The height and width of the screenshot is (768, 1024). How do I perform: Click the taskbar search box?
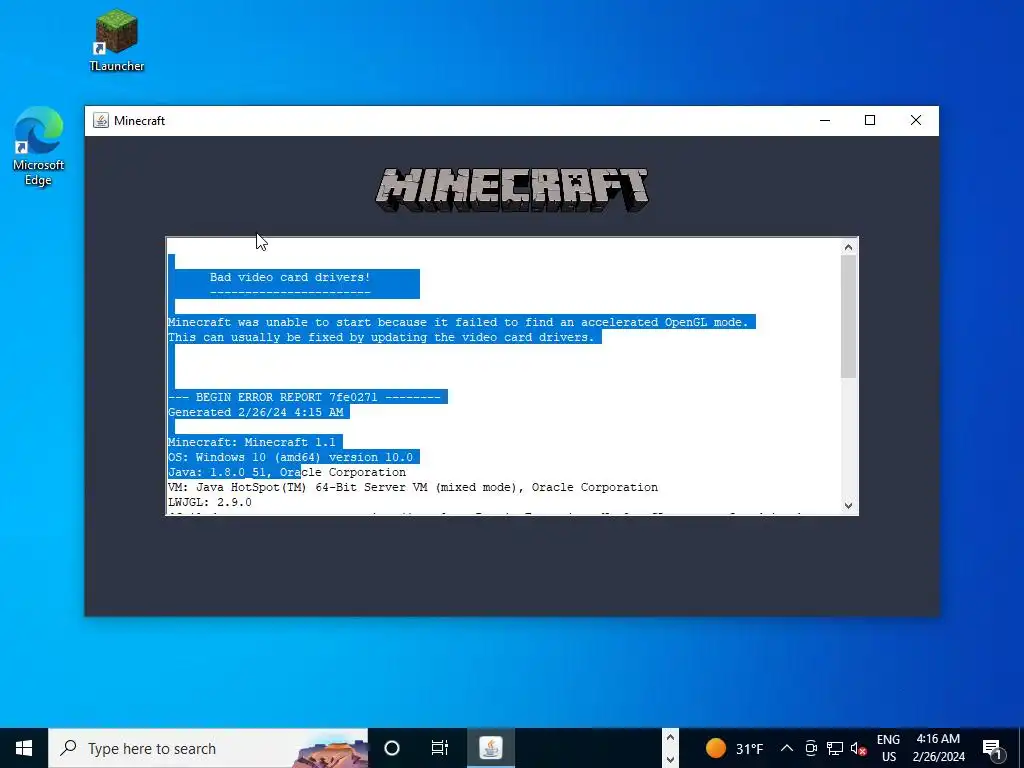point(208,748)
